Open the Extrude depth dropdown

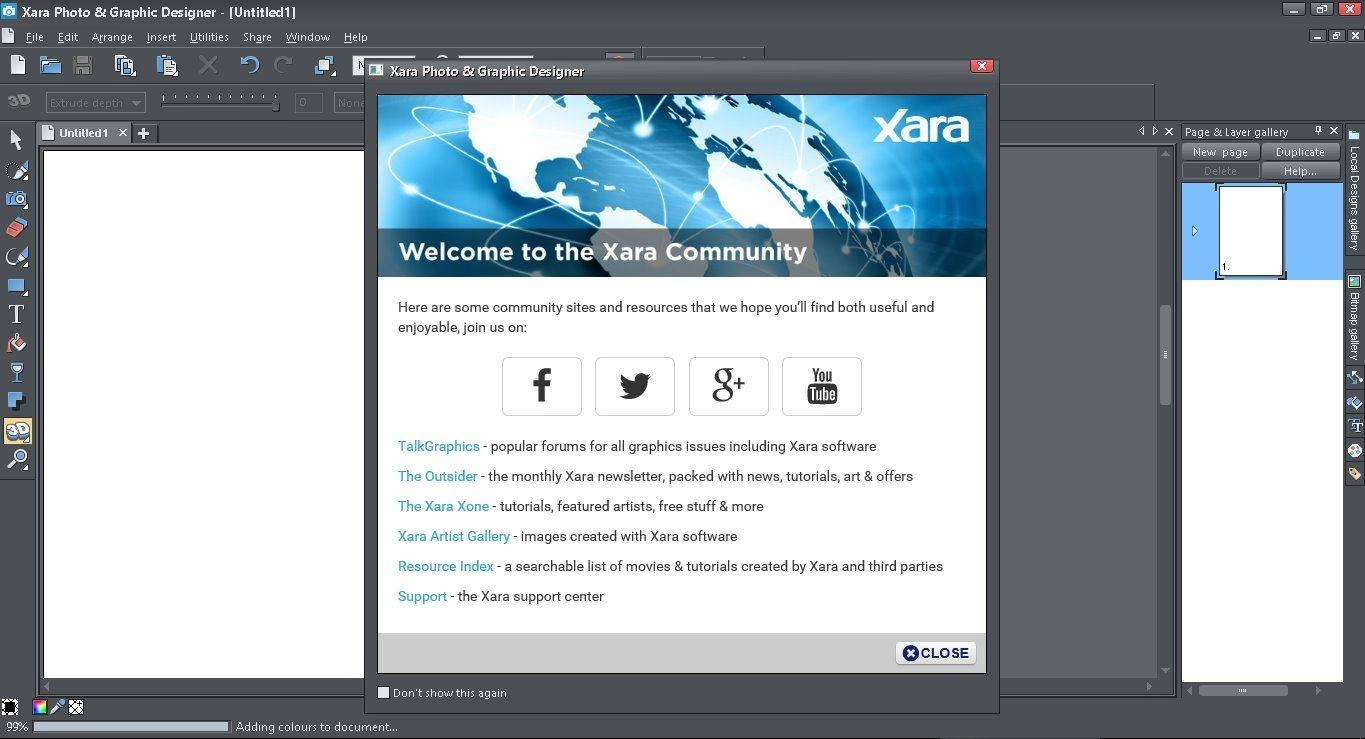pos(95,102)
